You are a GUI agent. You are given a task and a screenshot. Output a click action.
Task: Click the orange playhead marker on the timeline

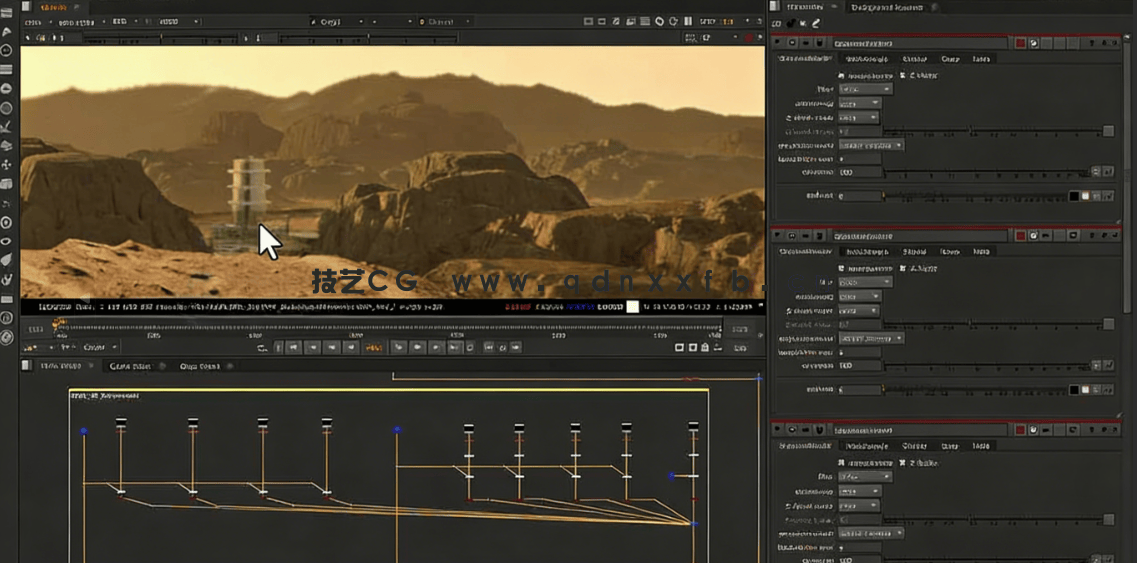(x=59, y=323)
